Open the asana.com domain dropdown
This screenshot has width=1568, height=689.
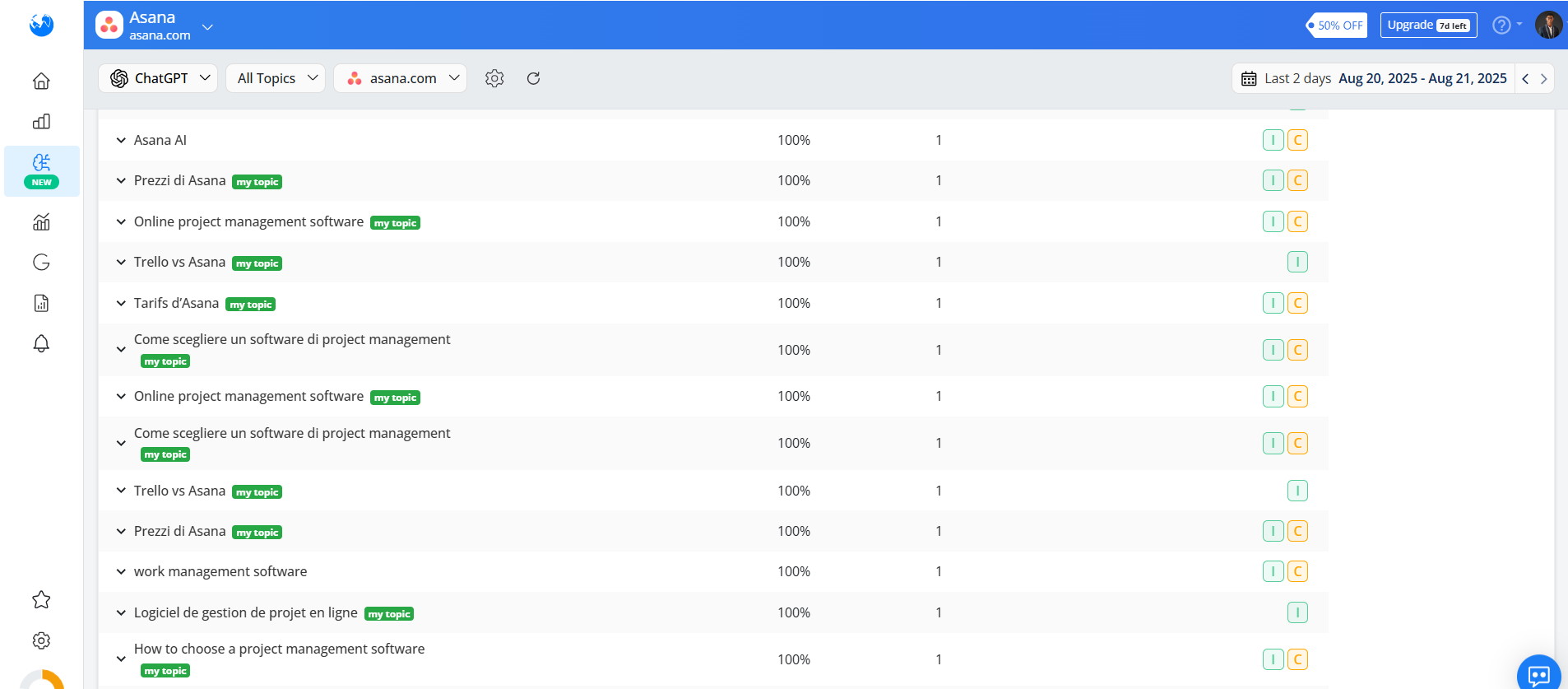point(401,78)
